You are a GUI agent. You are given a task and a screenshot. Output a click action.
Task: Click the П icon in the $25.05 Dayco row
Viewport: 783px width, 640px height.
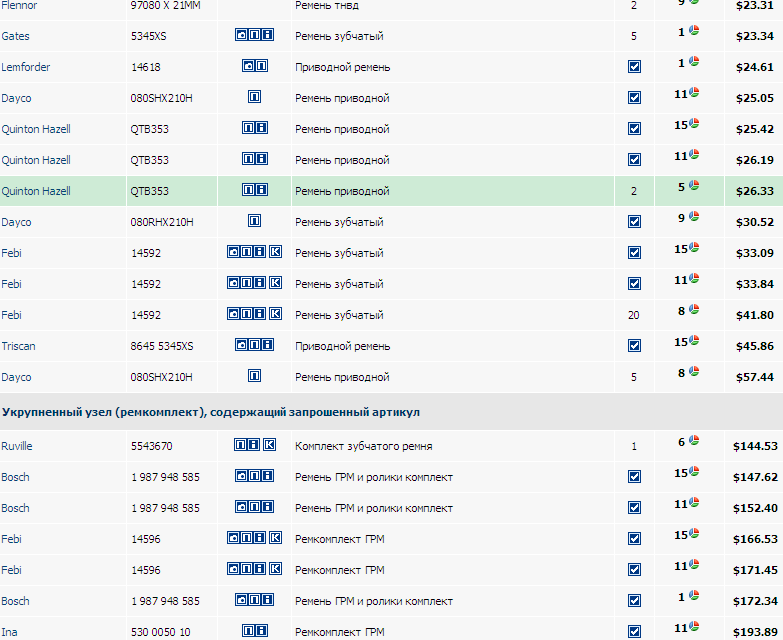(x=255, y=96)
